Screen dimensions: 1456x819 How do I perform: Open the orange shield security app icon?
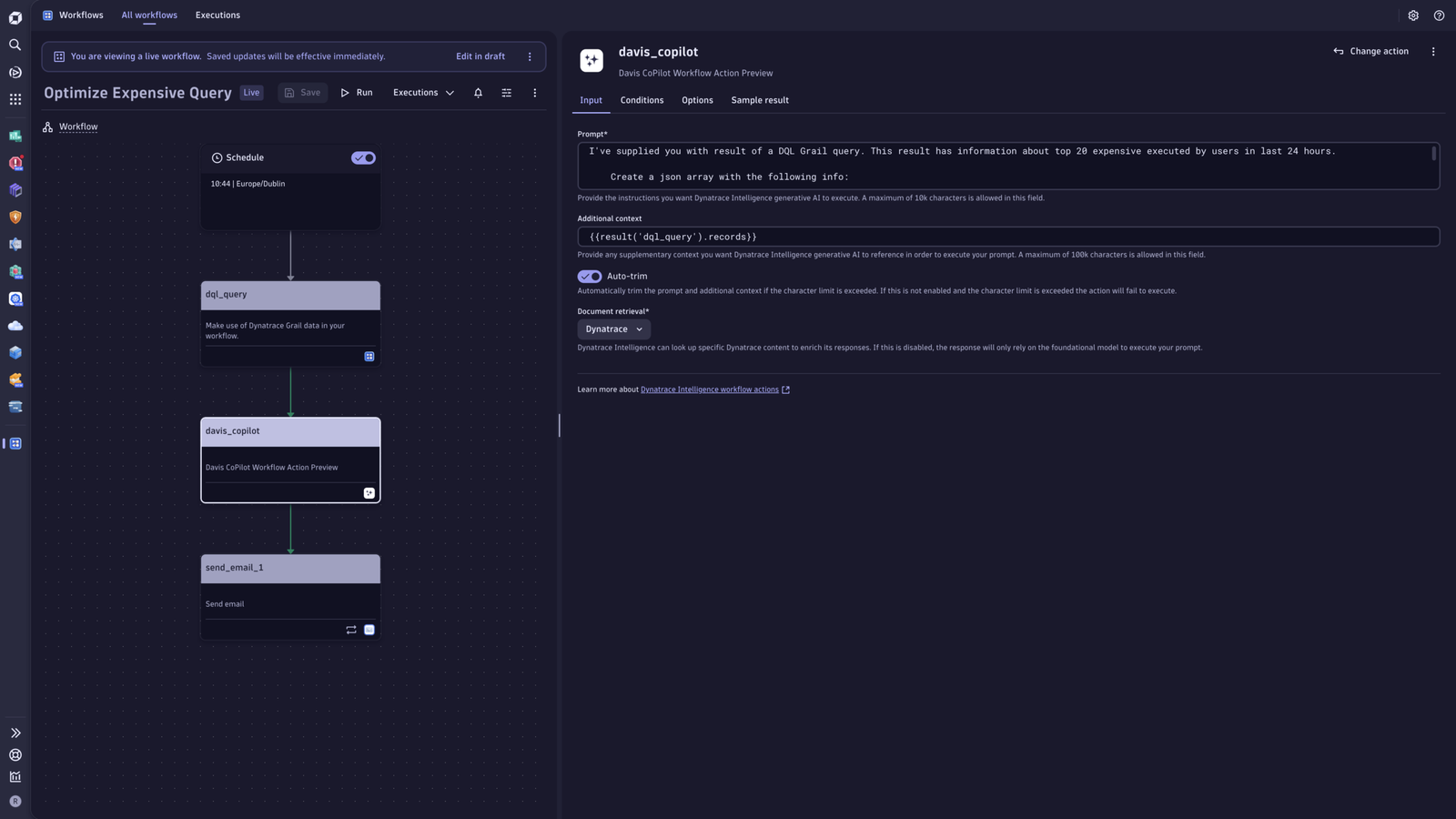coord(15,217)
